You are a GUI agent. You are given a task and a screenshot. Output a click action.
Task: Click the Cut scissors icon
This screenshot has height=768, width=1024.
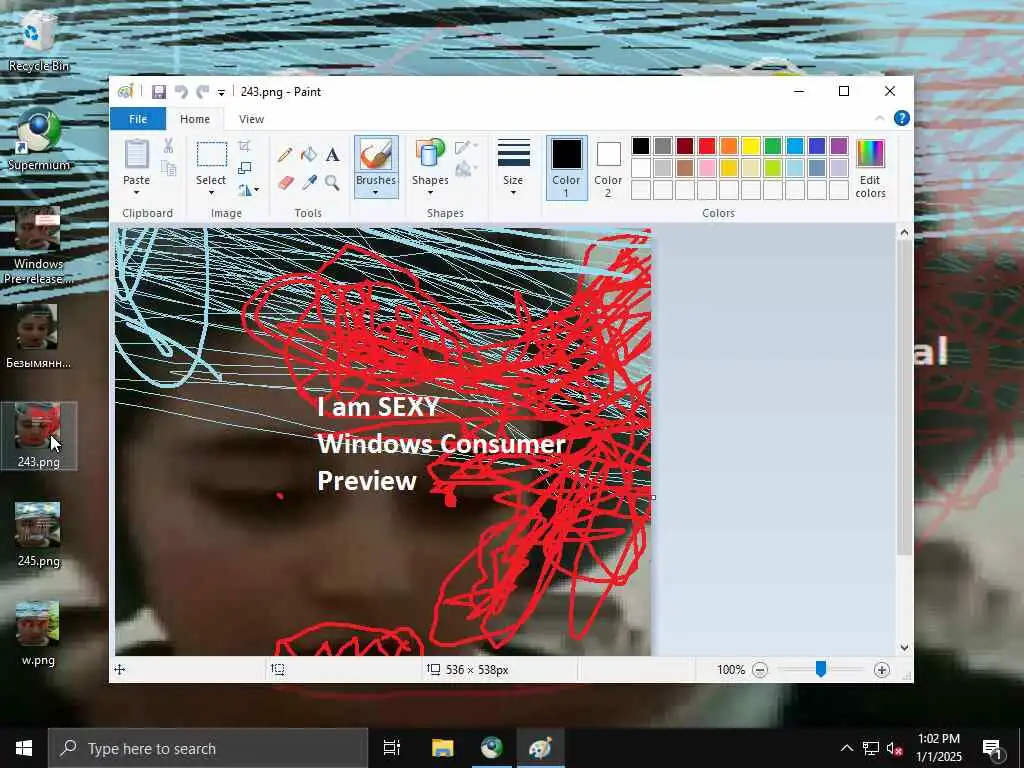(x=168, y=146)
